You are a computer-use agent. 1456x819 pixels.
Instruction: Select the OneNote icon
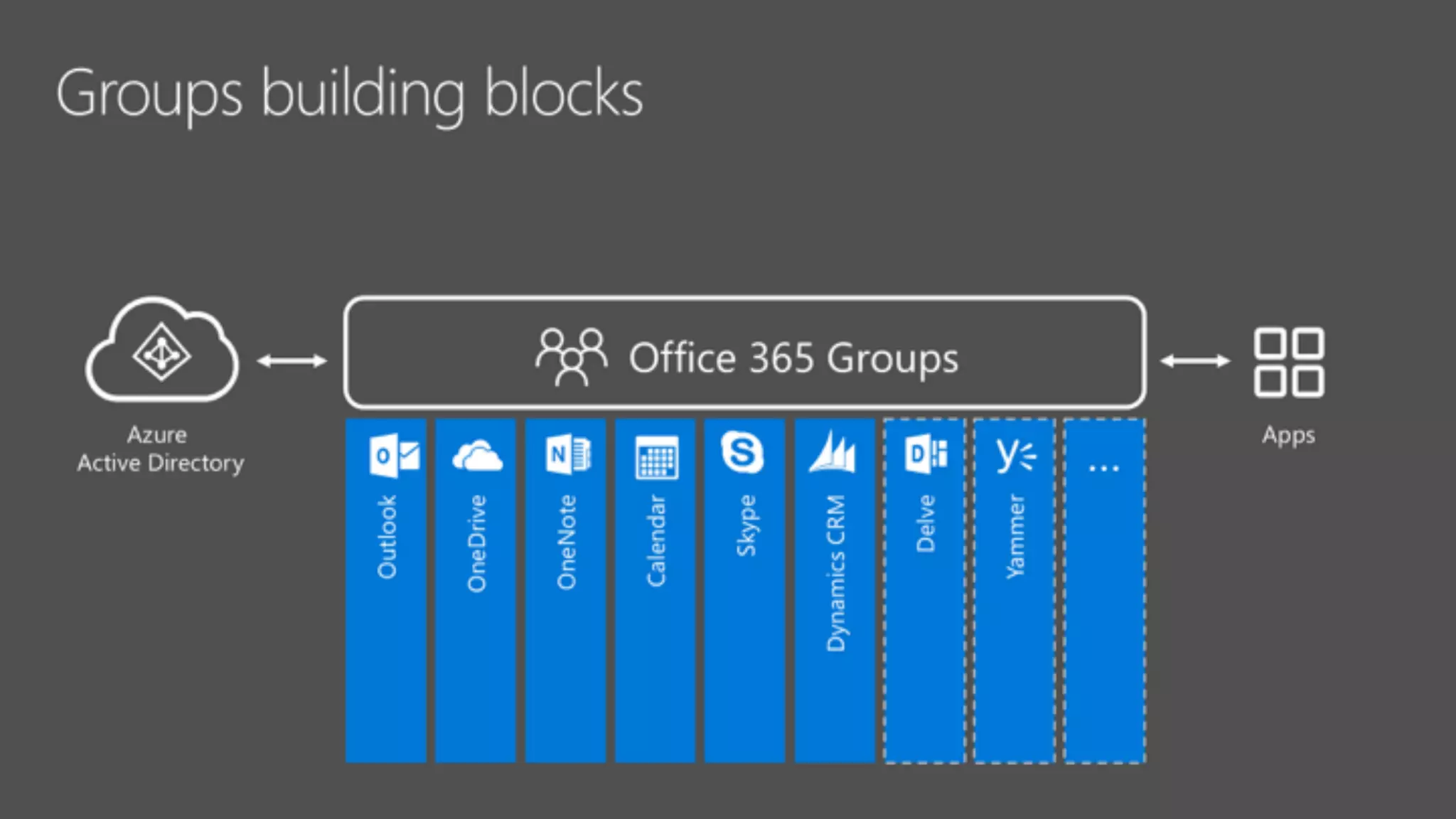[x=567, y=454]
